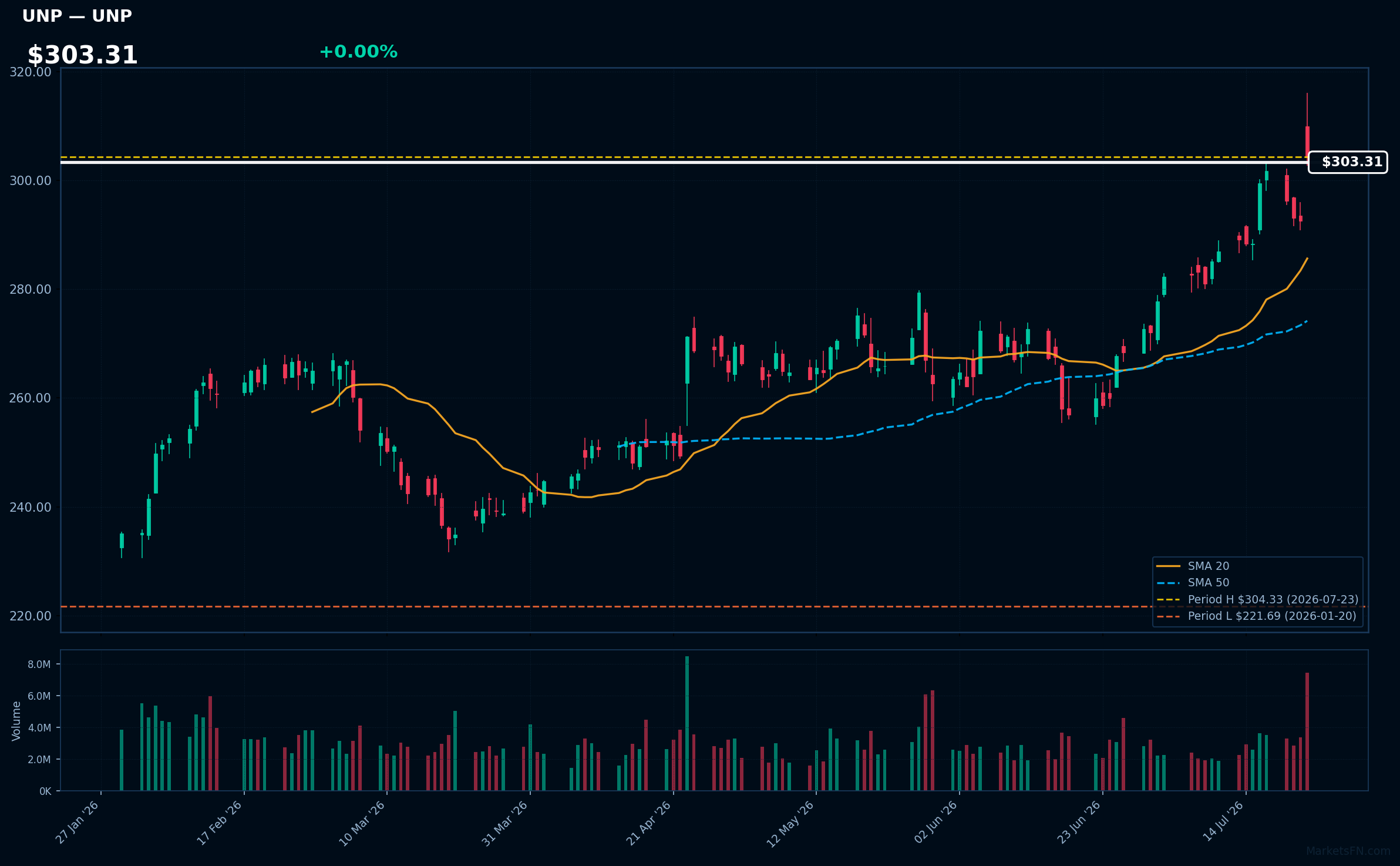Click the 31 Mar '26 date label
The image size is (1400, 866).
click(505, 823)
